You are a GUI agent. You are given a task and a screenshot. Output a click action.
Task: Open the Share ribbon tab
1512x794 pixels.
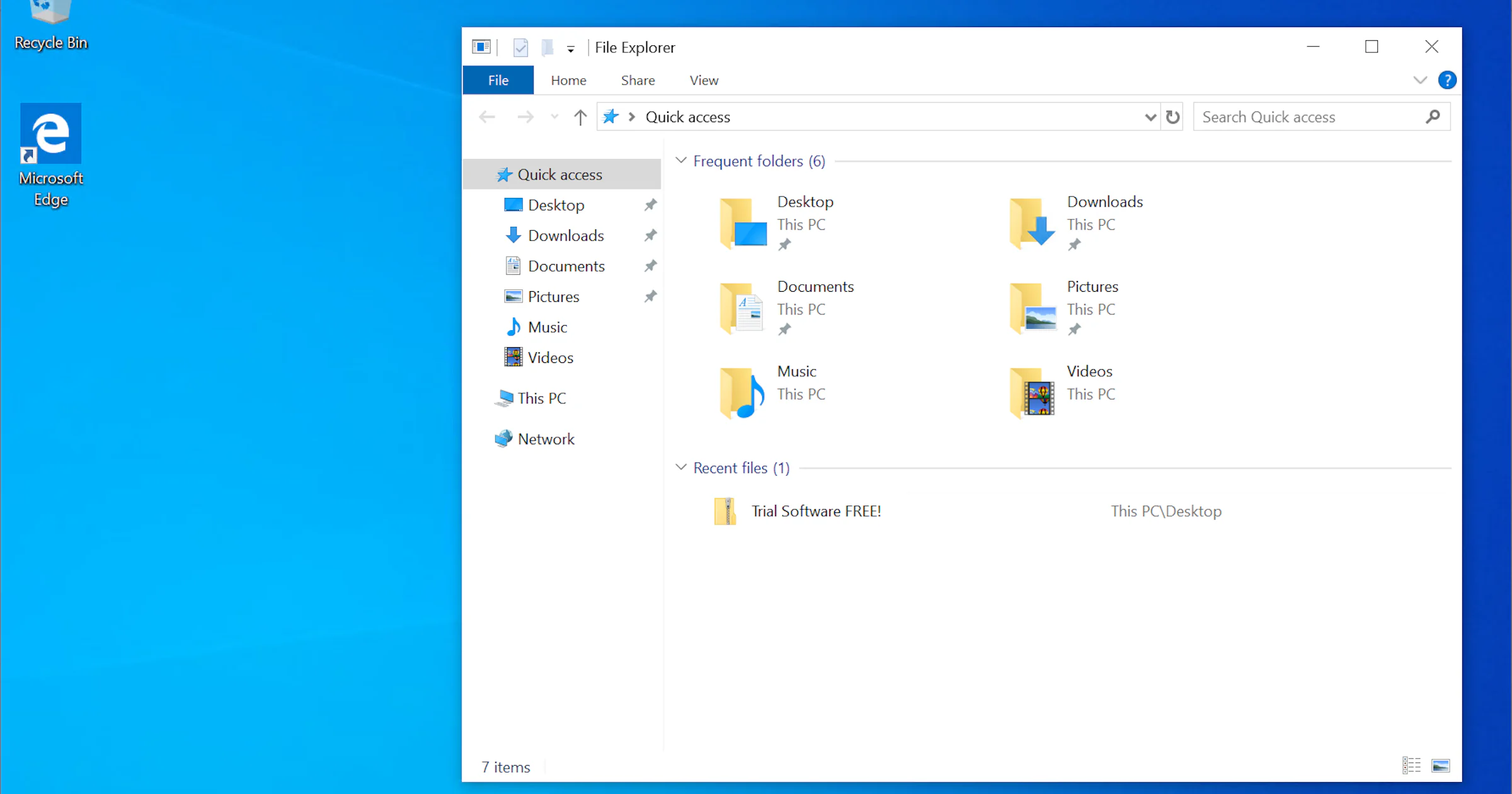pyautogui.click(x=638, y=80)
